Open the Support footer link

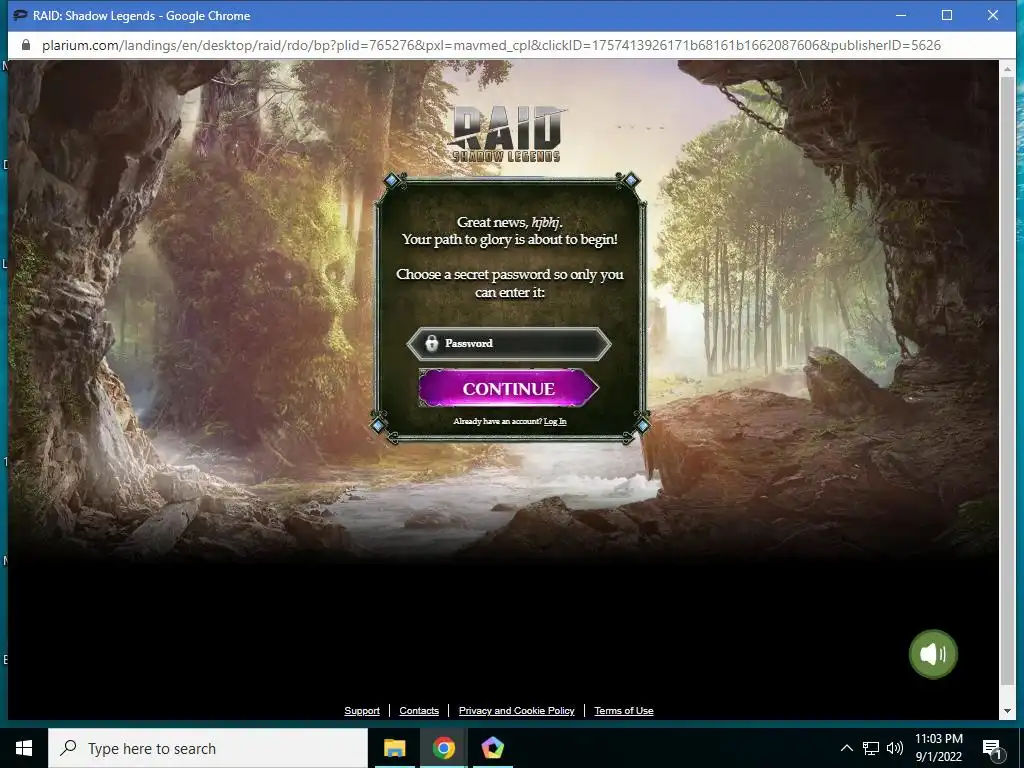point(362,711)
